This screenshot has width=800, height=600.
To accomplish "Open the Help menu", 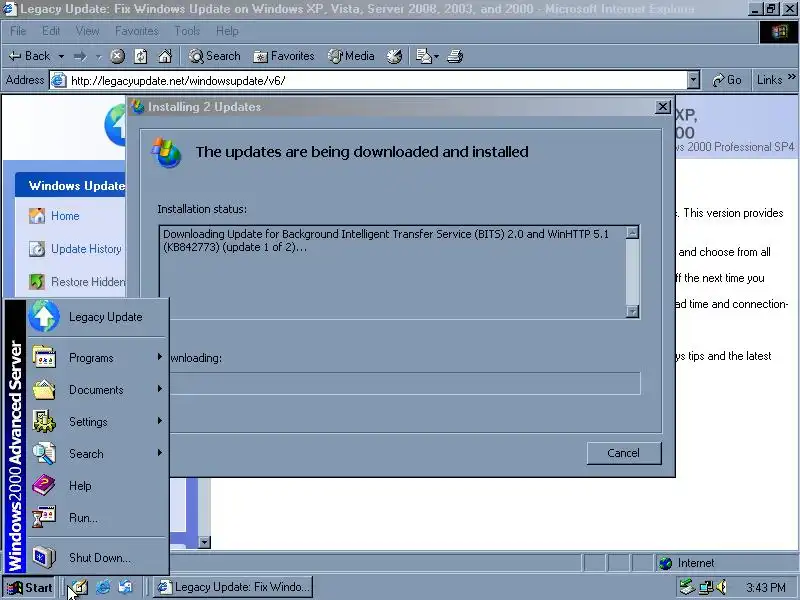I will pyautogui.click(x=227, y=31).
